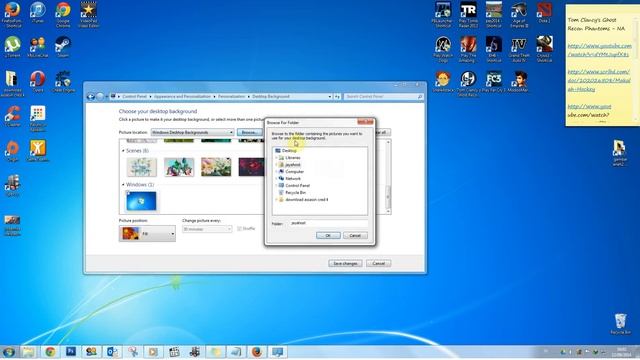Launch iTunes from the desktop
This screenshot has height=360, width=640.
click(38, 13)
